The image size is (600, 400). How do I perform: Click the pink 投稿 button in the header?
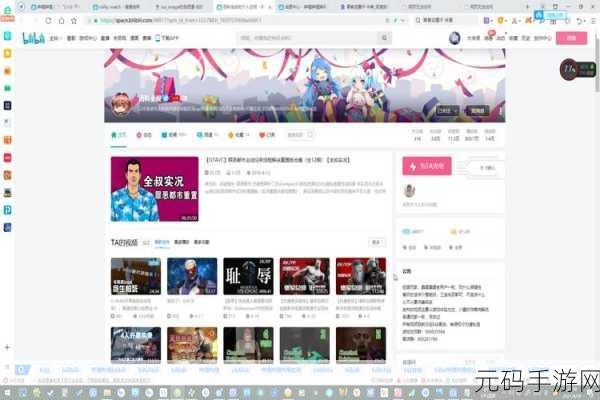[571, 38]
